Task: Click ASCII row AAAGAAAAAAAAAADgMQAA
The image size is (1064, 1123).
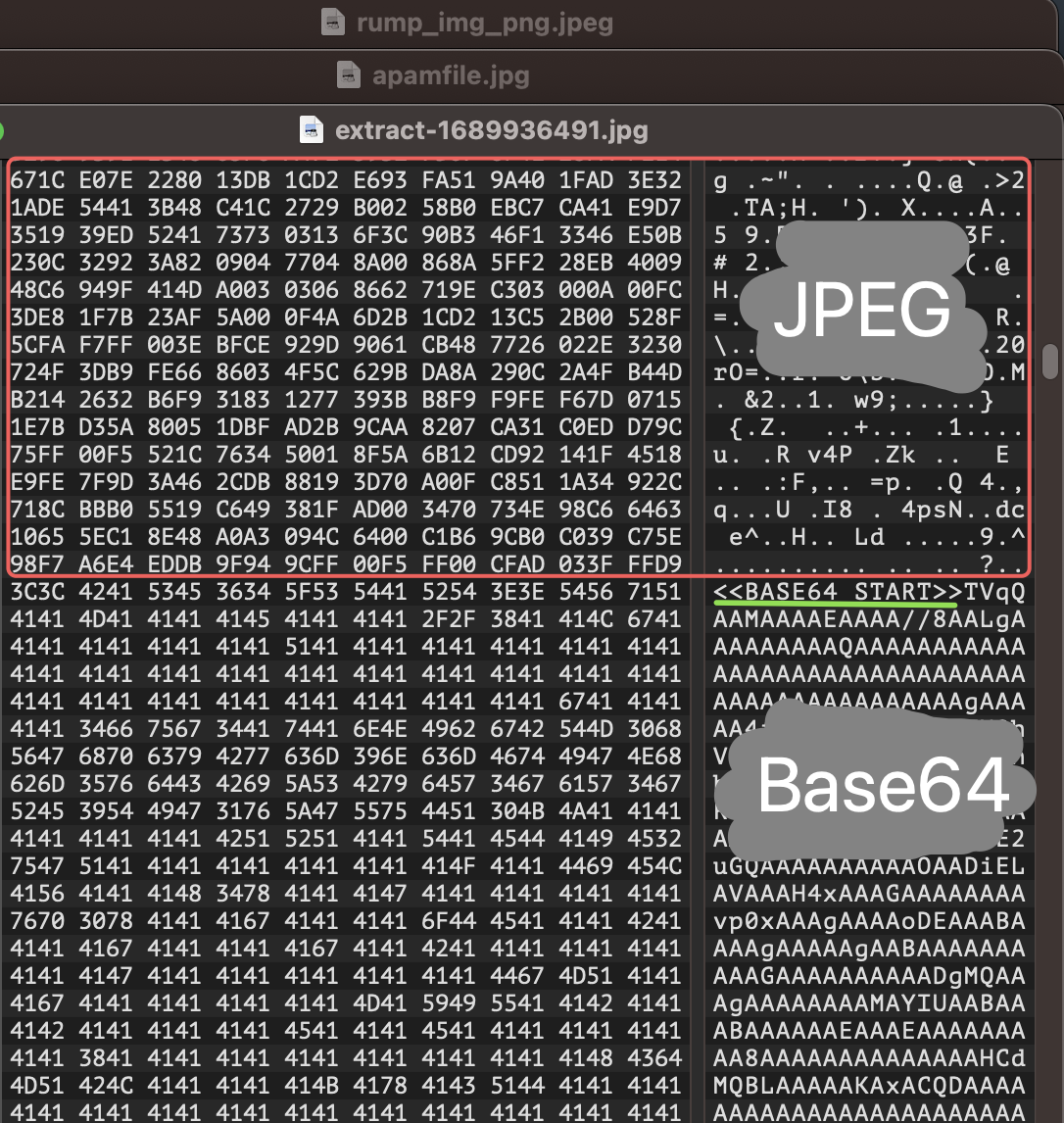Action: 869,976
